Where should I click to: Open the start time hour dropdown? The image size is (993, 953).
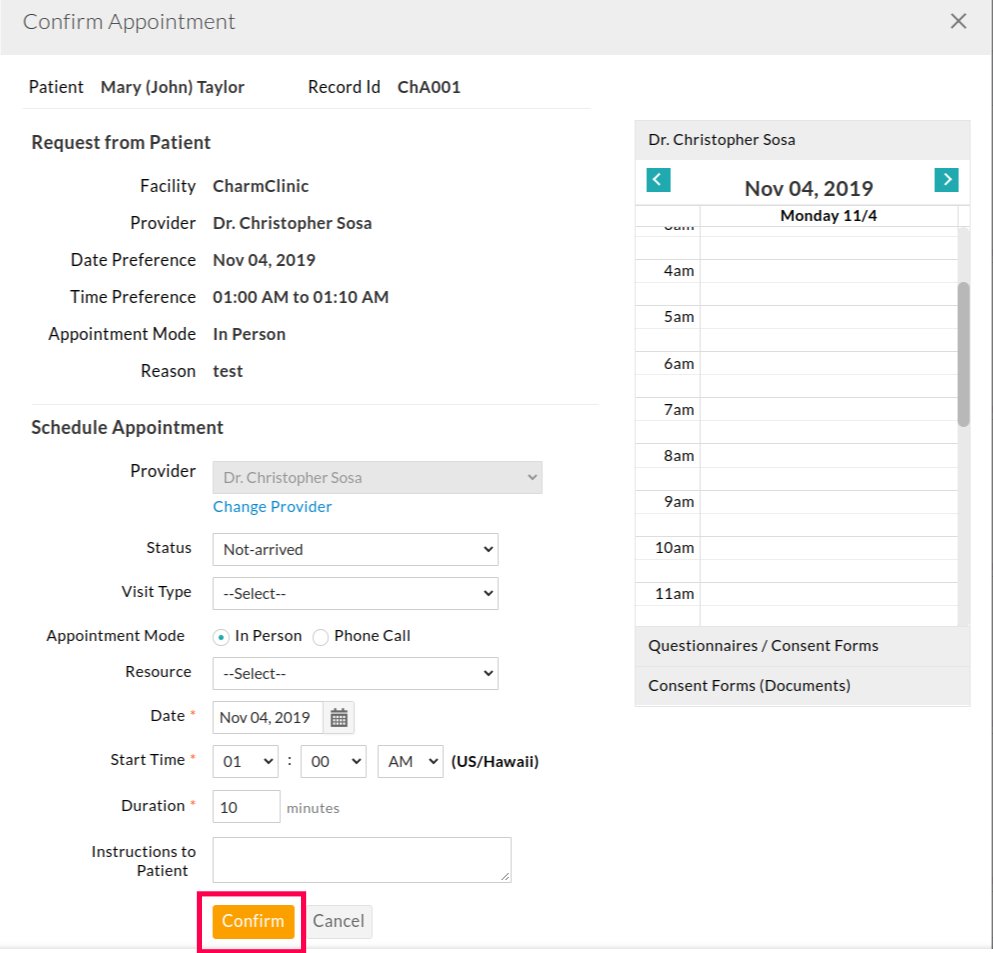pos(246,761)
